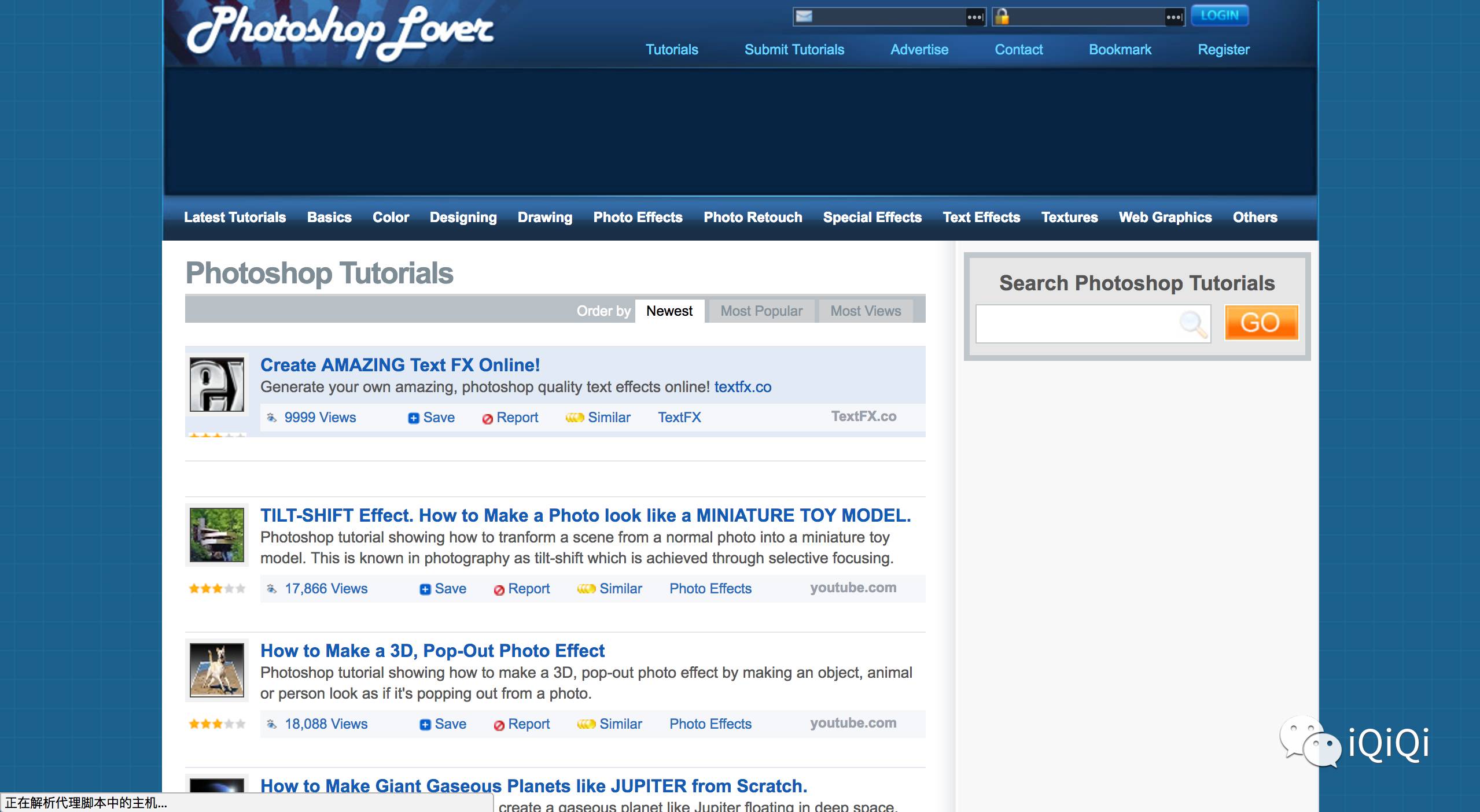
Task: Open the Contact page link
Action: 1019,50
